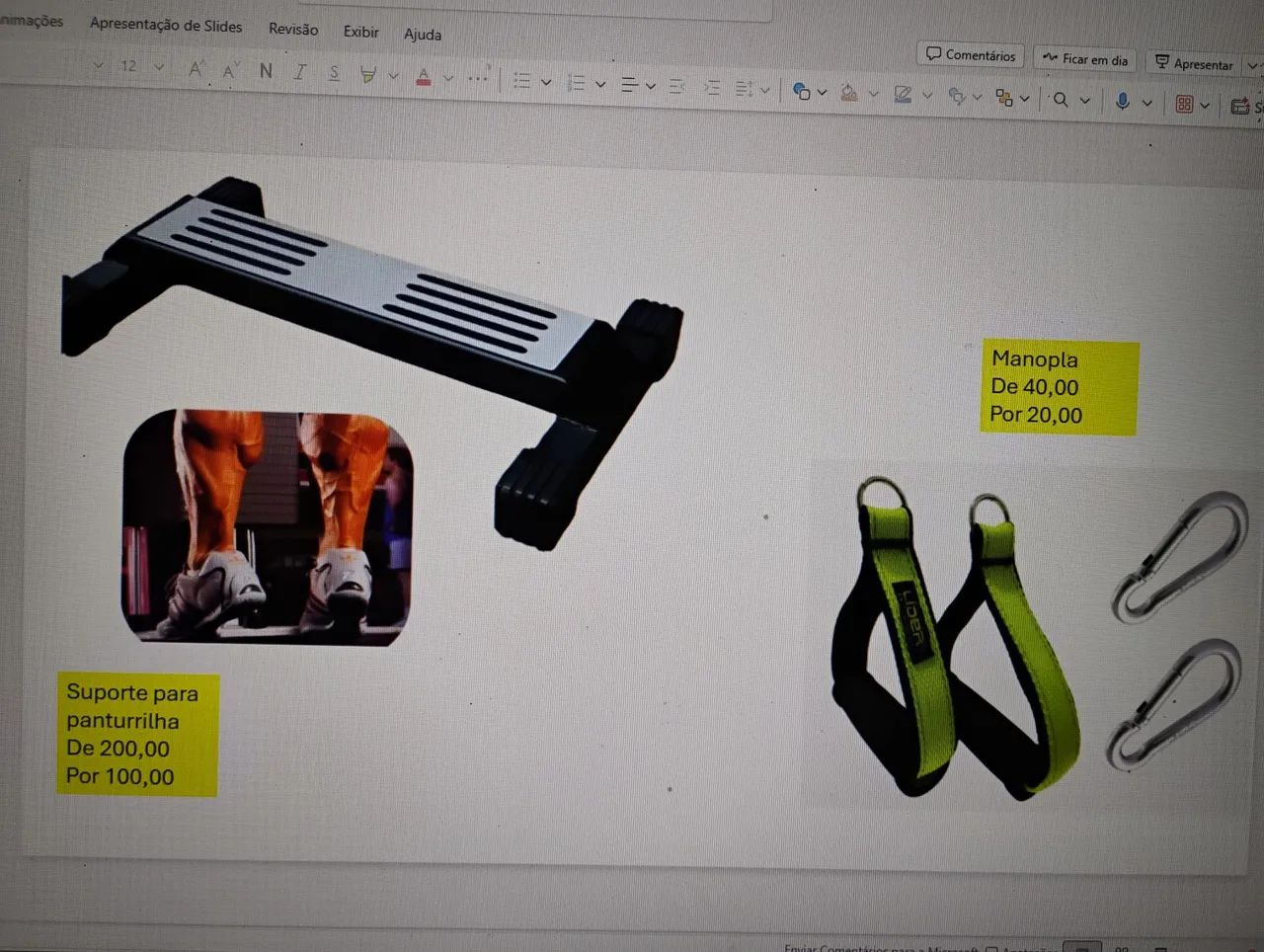Viewport: 1264px width, 952px height.
Task: Open the Revisão tab
Action: (x=293, y=30)
